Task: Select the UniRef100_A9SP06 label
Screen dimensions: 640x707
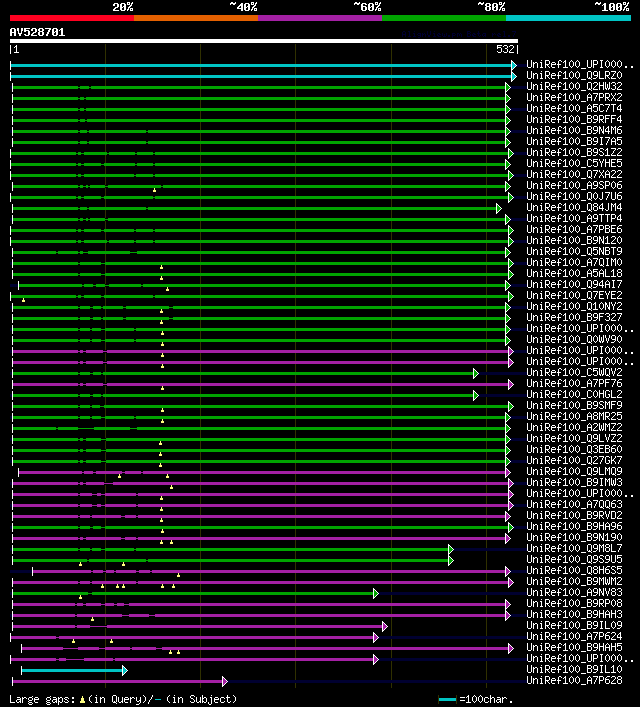Action: tap(574, 185)
